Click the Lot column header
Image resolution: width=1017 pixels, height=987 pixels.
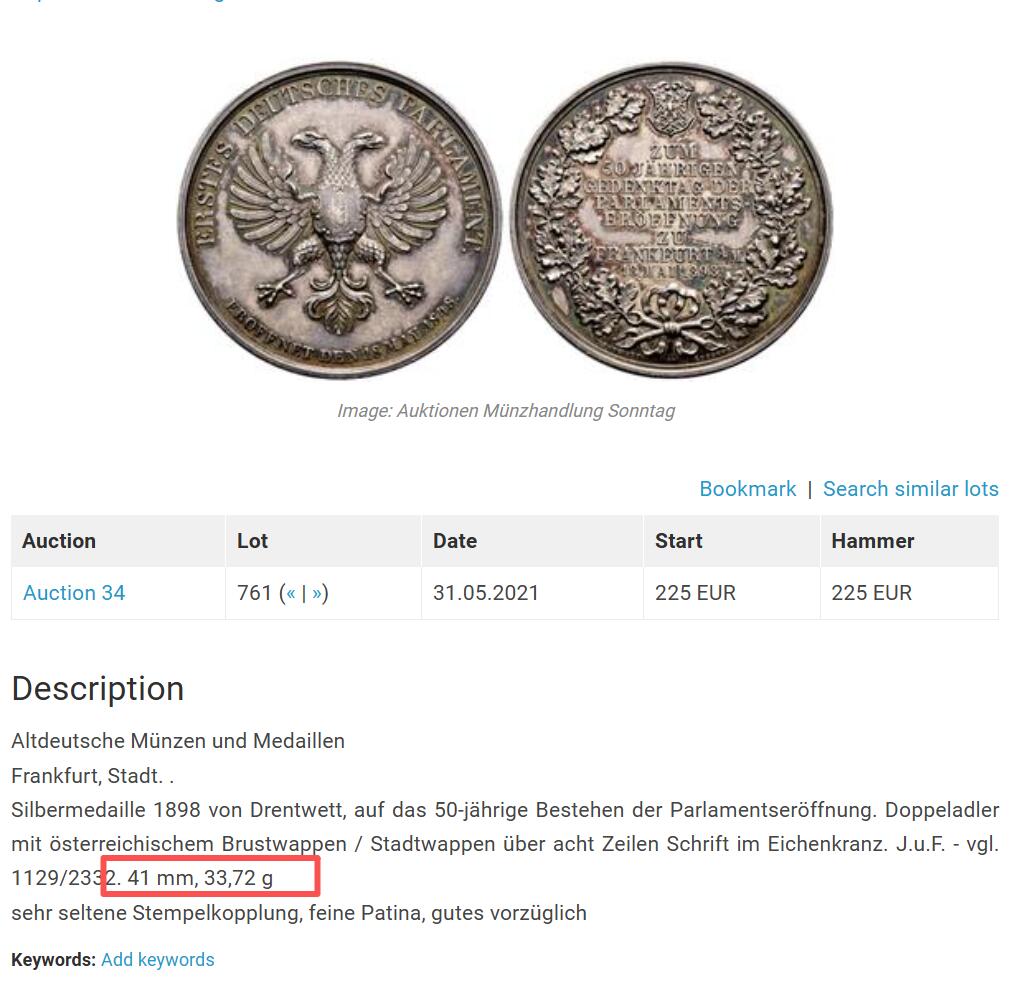click(253, 541)
